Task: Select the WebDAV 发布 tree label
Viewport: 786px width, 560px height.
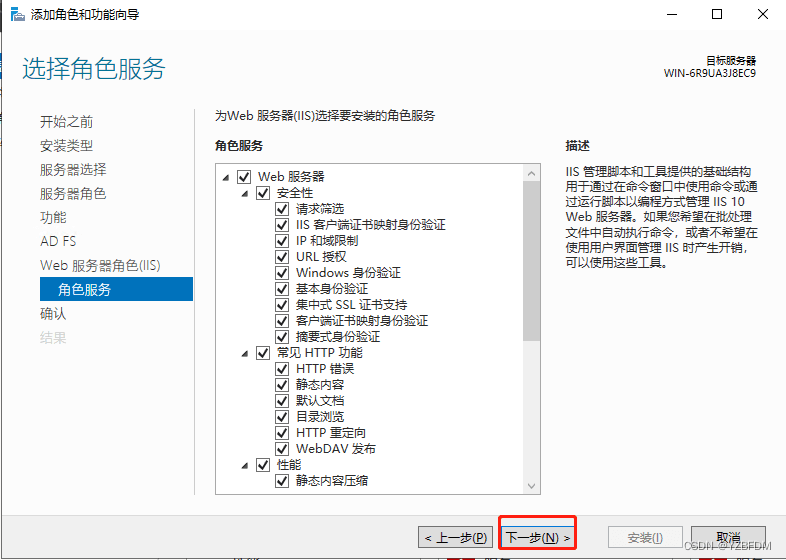Action: coord(336,449)
